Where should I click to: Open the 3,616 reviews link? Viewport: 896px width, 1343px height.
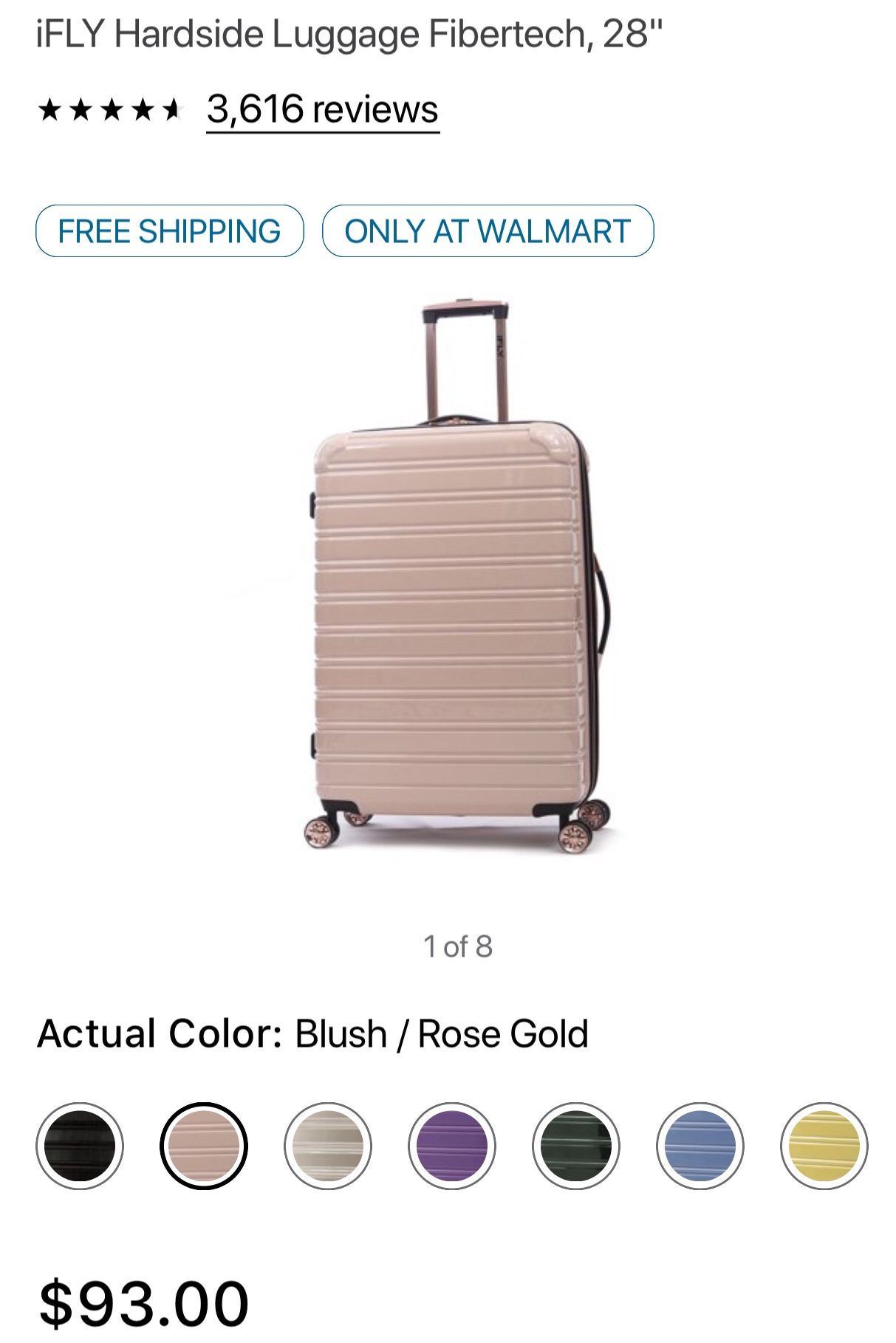[x=323, y=110]
